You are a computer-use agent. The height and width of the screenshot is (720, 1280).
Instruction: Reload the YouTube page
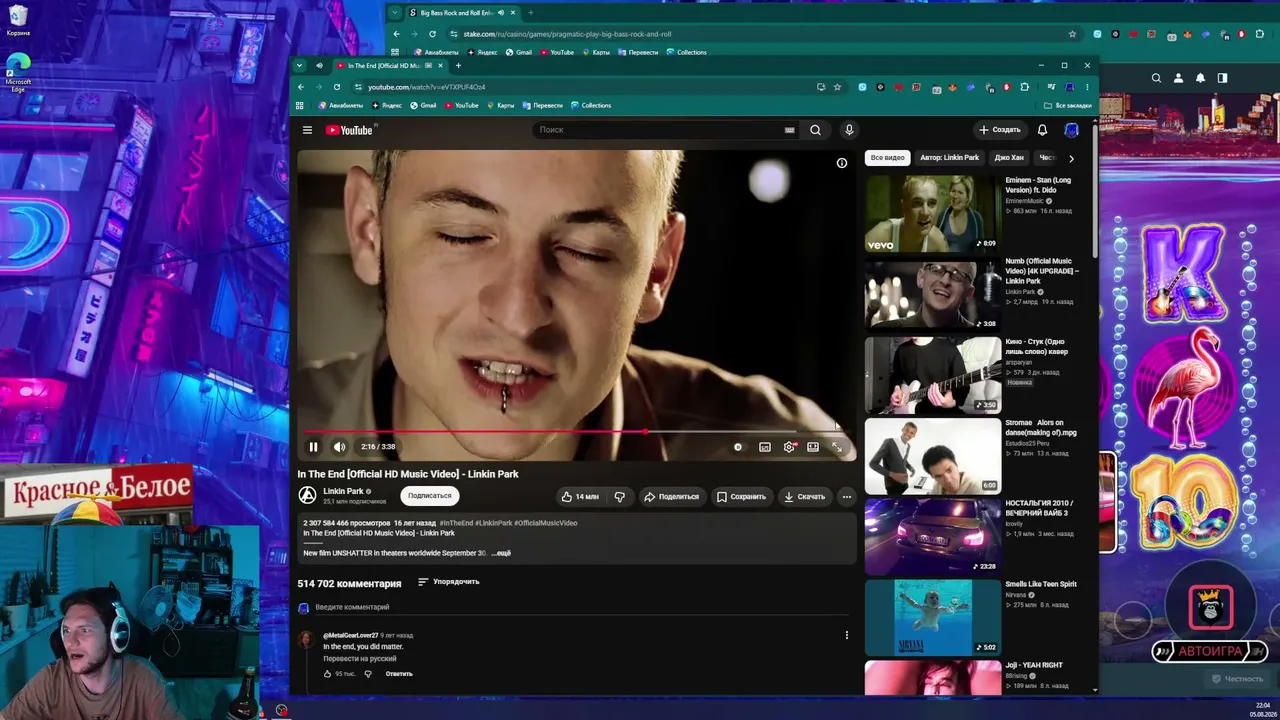click(337, 87)
